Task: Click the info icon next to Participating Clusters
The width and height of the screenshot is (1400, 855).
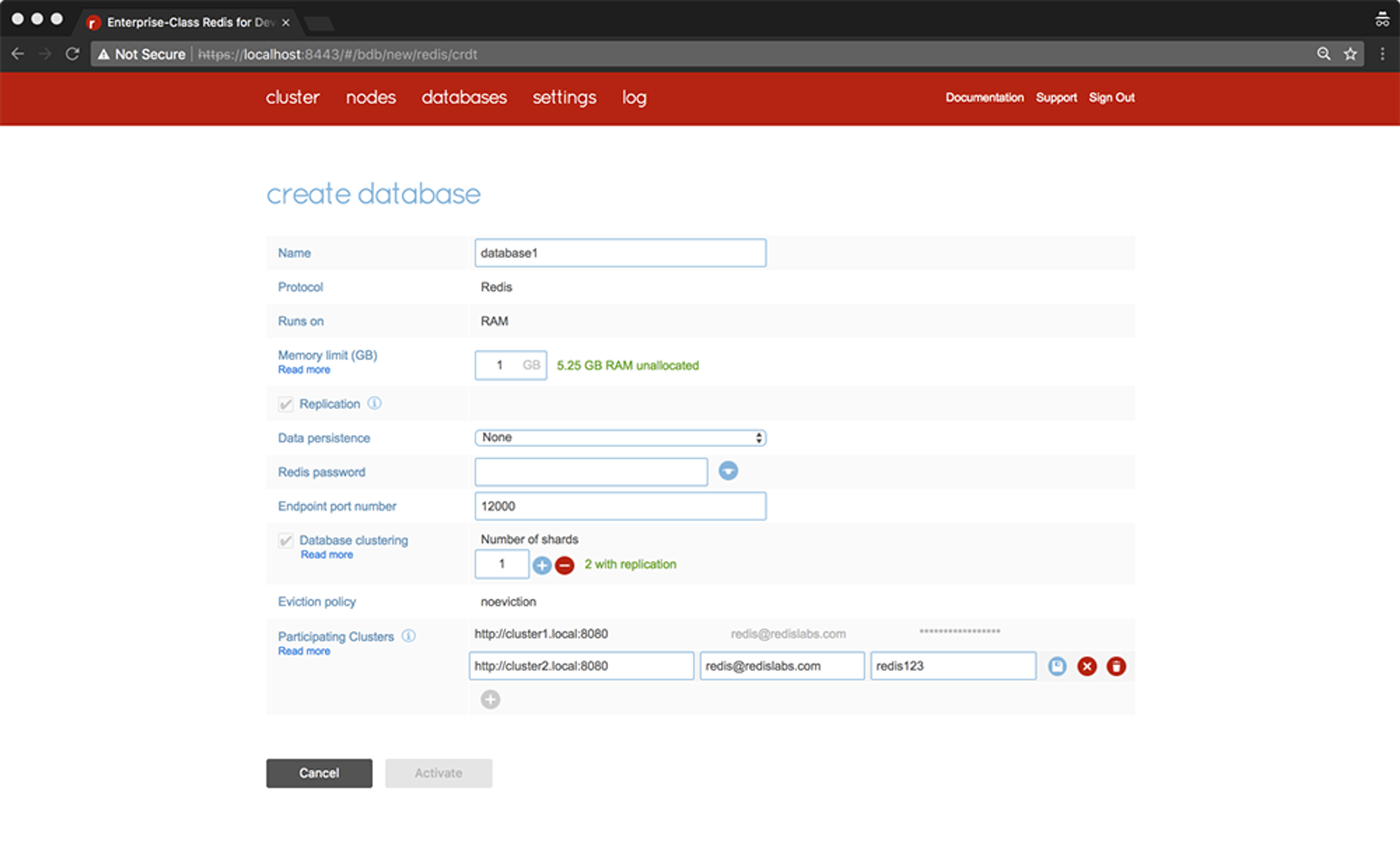Action: pos(409,636)
